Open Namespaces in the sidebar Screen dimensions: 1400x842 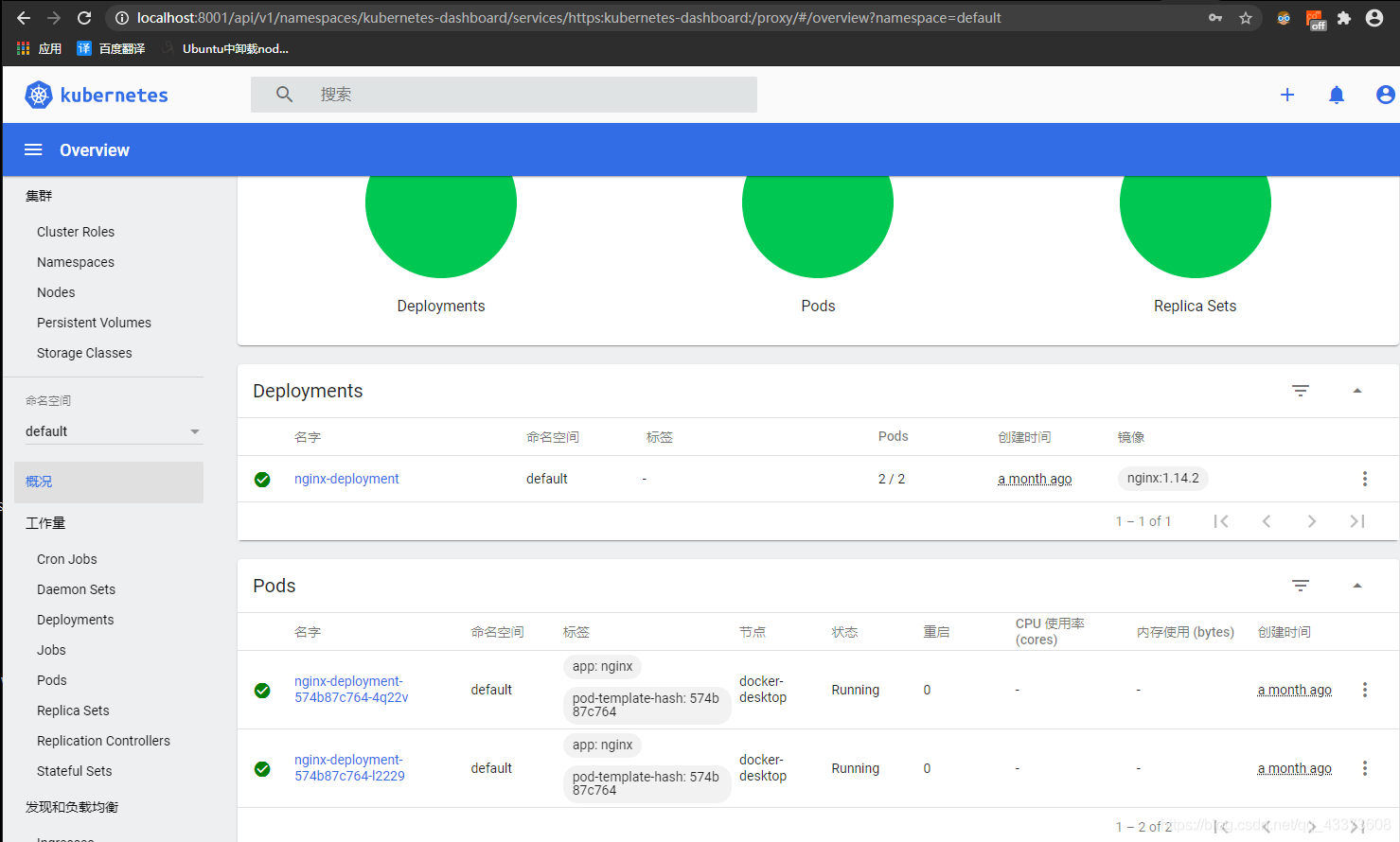point(76,262)
